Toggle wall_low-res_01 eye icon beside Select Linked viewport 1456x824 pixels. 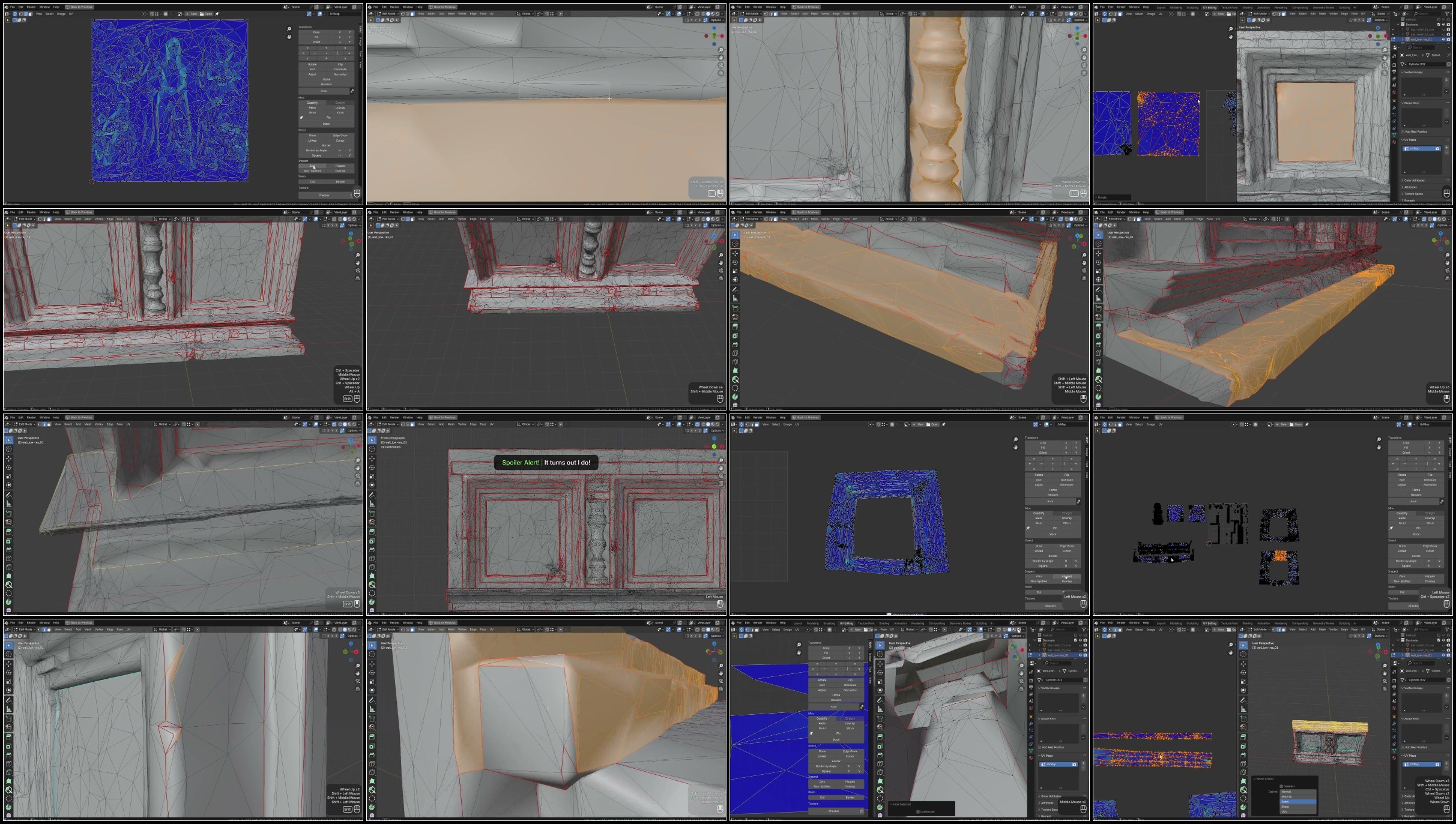1443,655
